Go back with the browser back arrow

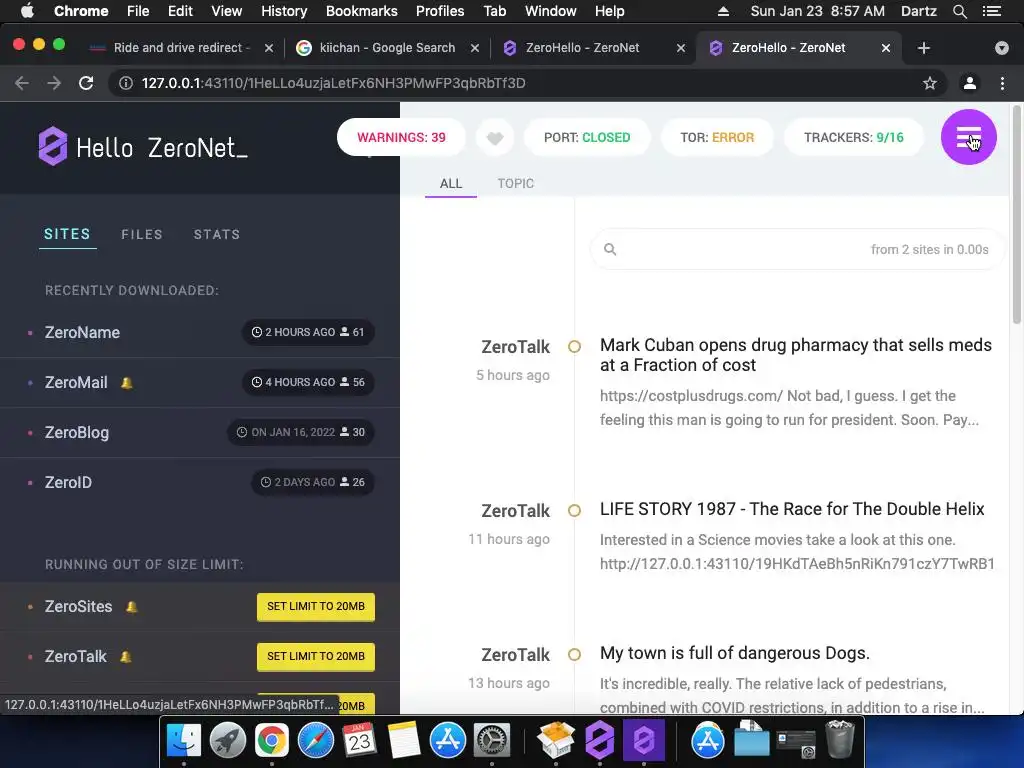click(22, 83)
